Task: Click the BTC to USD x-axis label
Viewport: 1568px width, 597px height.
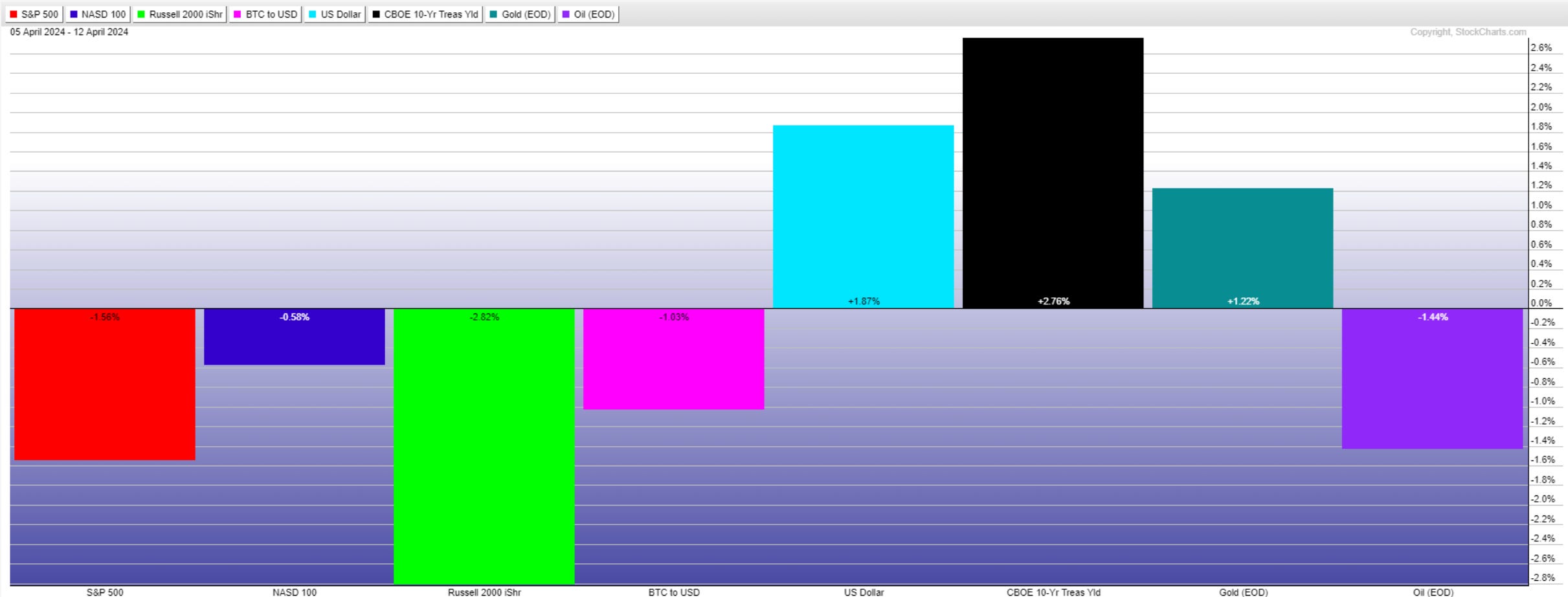Action: pyautogui.click(x=674, y=592)
